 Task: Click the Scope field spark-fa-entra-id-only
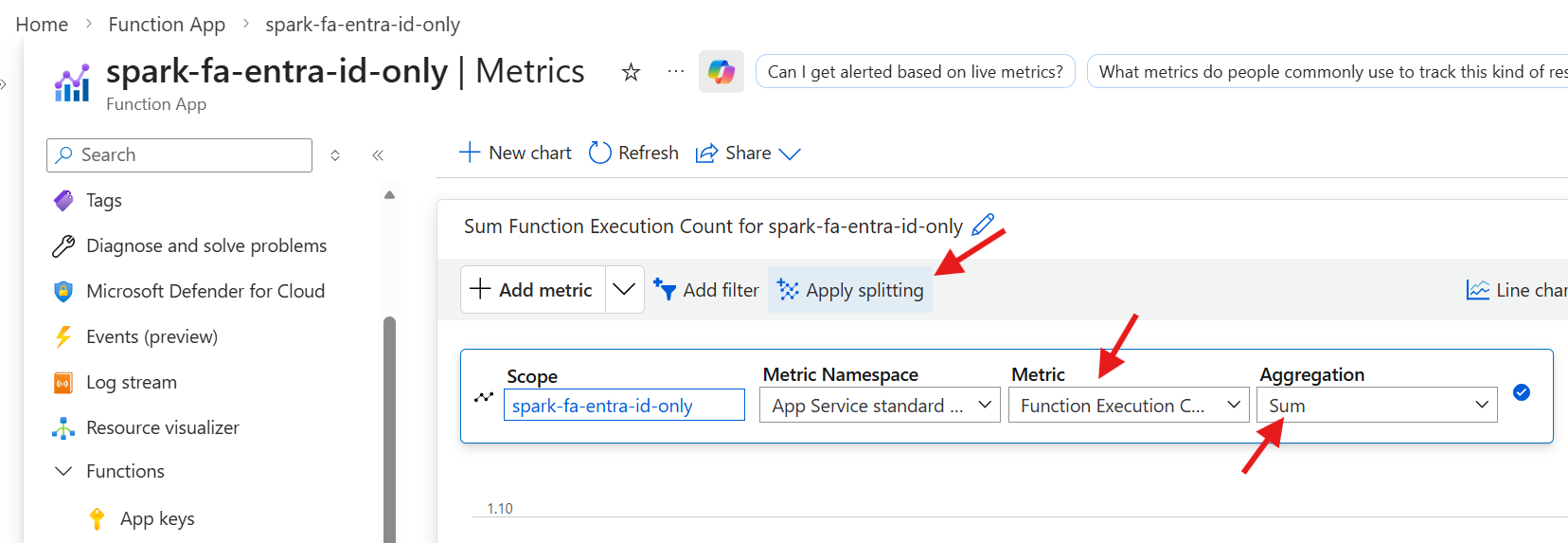[624, 406]
